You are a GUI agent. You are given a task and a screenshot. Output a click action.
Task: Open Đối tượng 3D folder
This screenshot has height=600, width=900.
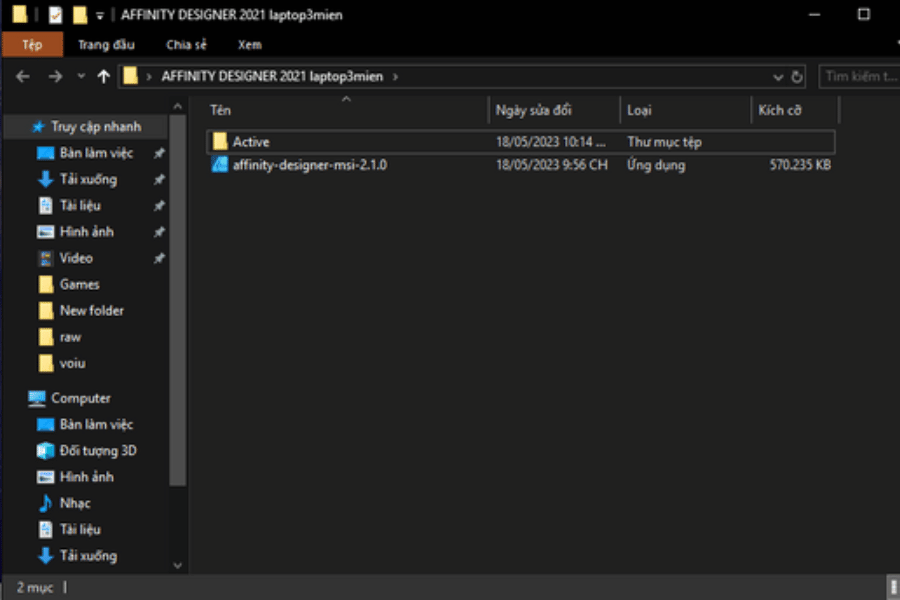click(x=97, y=451)
